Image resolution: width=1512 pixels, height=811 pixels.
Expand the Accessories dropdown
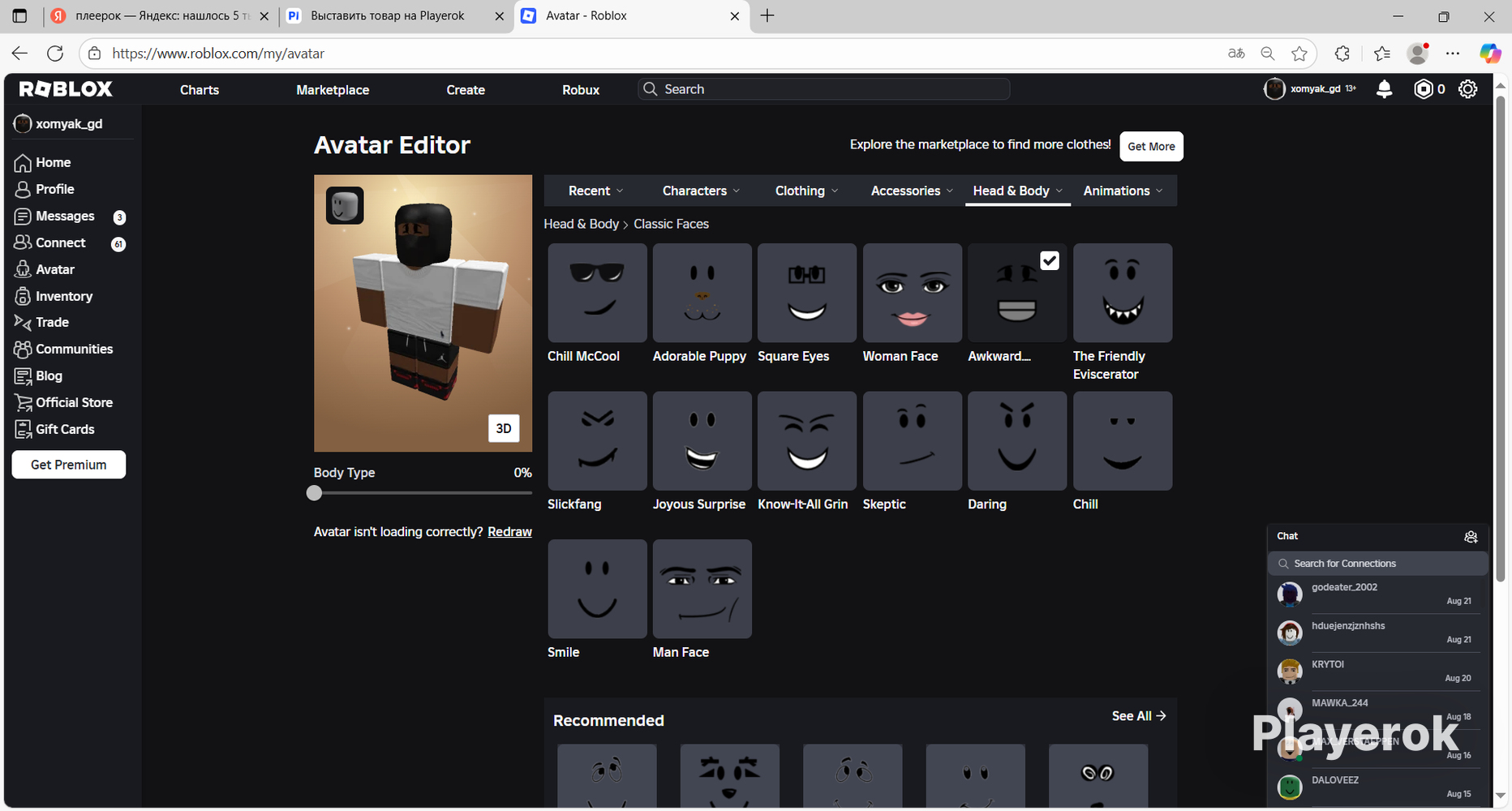tap(913, 191)
